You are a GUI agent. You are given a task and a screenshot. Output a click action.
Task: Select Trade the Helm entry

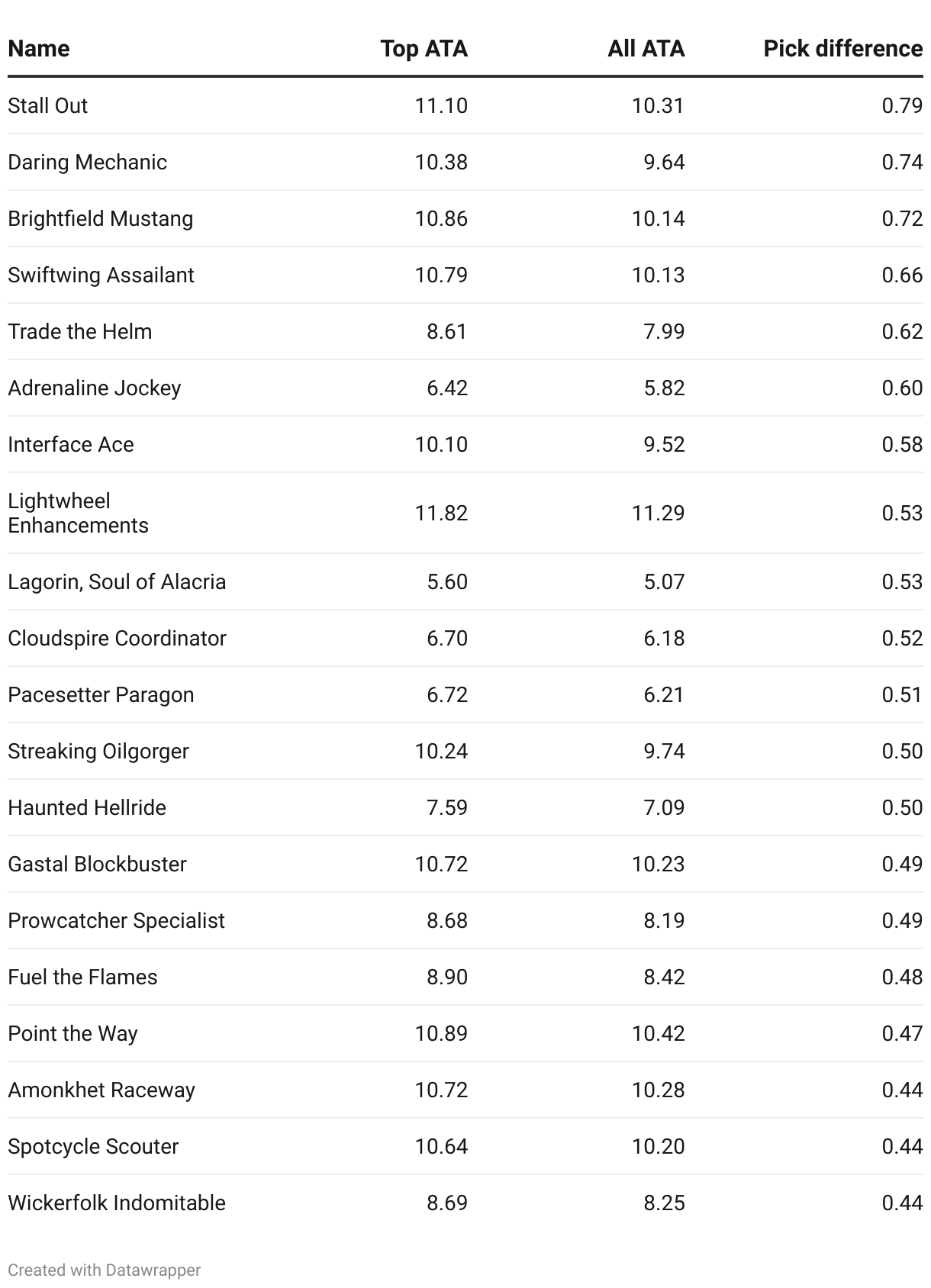[80, 331]
